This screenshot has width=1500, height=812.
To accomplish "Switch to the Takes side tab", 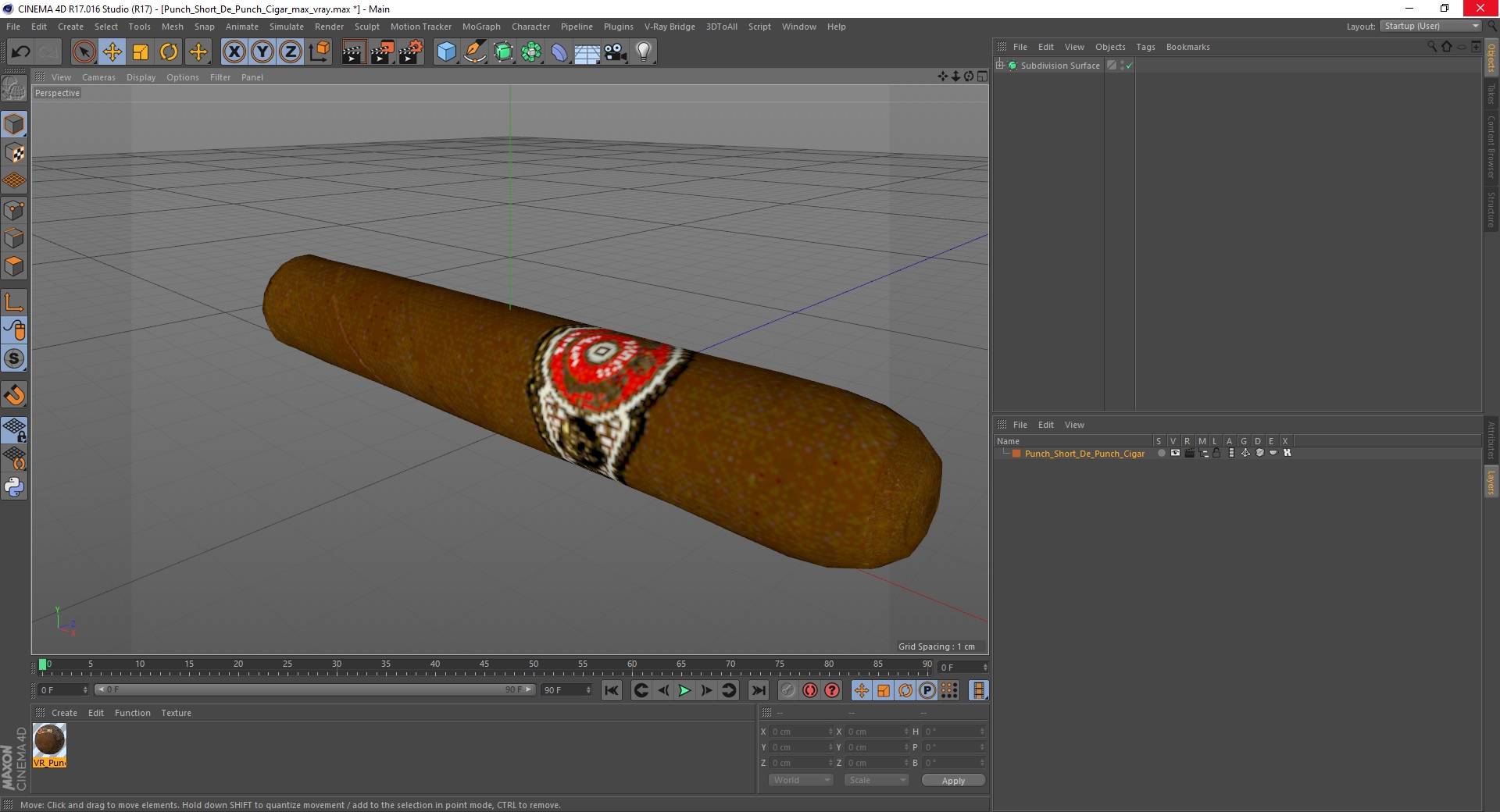I will pos(1491,94).
